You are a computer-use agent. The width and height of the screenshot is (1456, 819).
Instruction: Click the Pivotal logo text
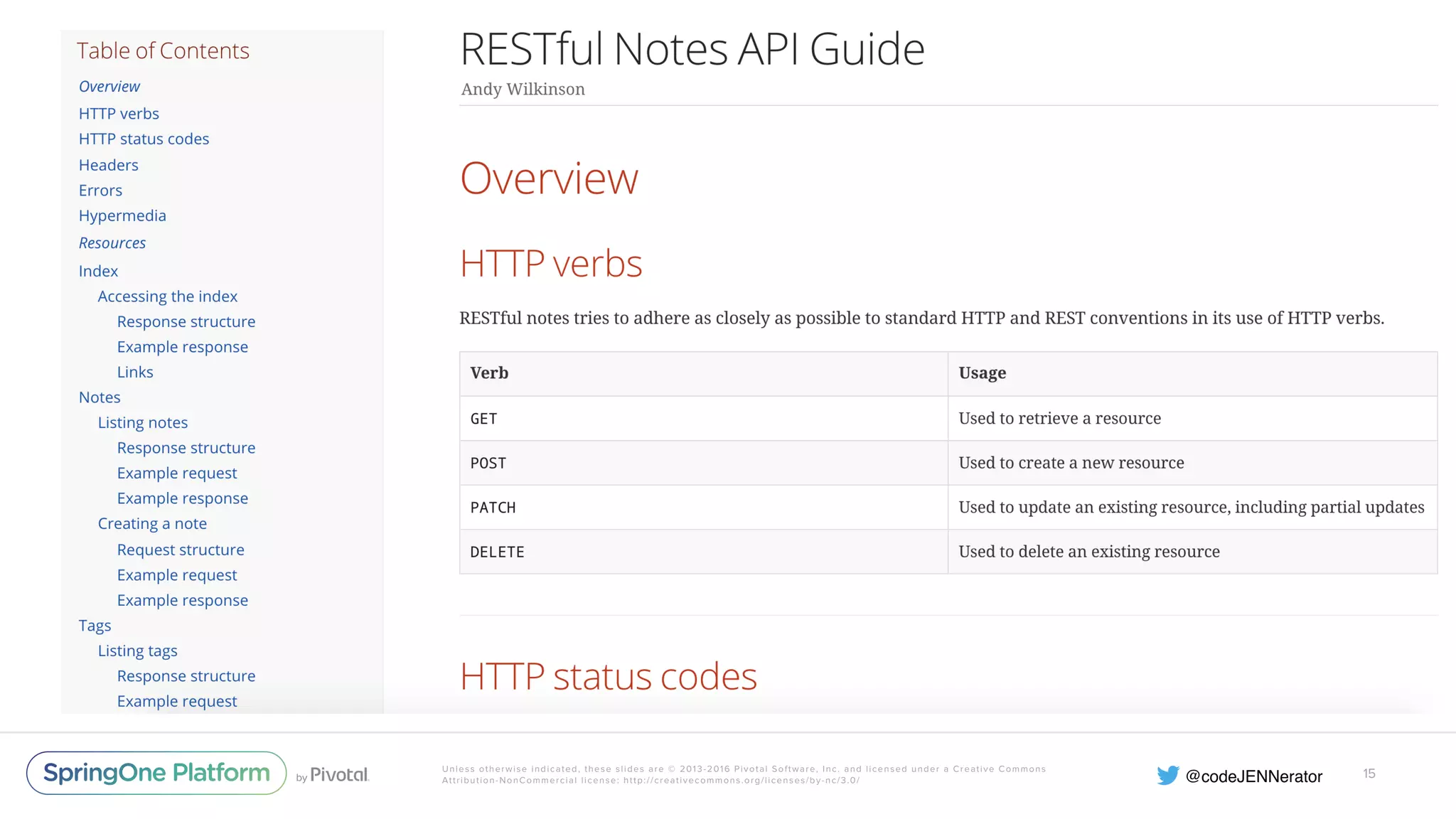pyautogui.click(x=339, y=775)
